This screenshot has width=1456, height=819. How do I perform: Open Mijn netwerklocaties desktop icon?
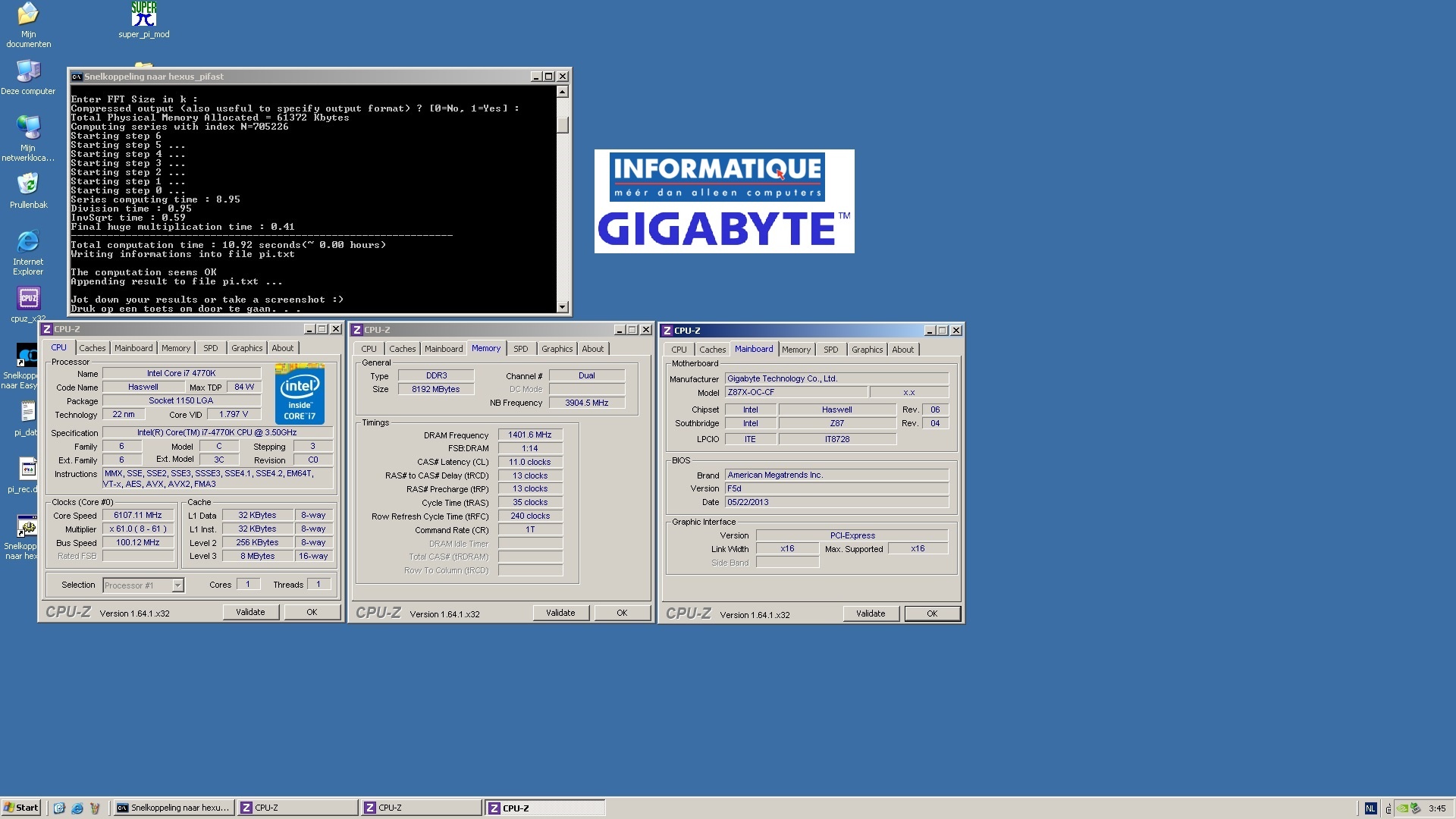tap(28, 128)
